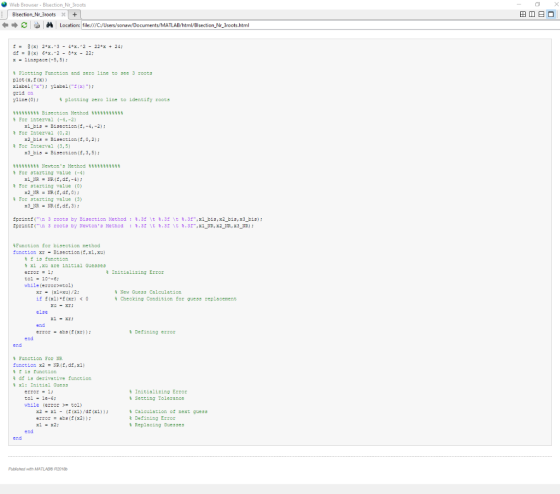Click the 'Function For NR' comment
The image size is (560, 494).
point(38,358)
